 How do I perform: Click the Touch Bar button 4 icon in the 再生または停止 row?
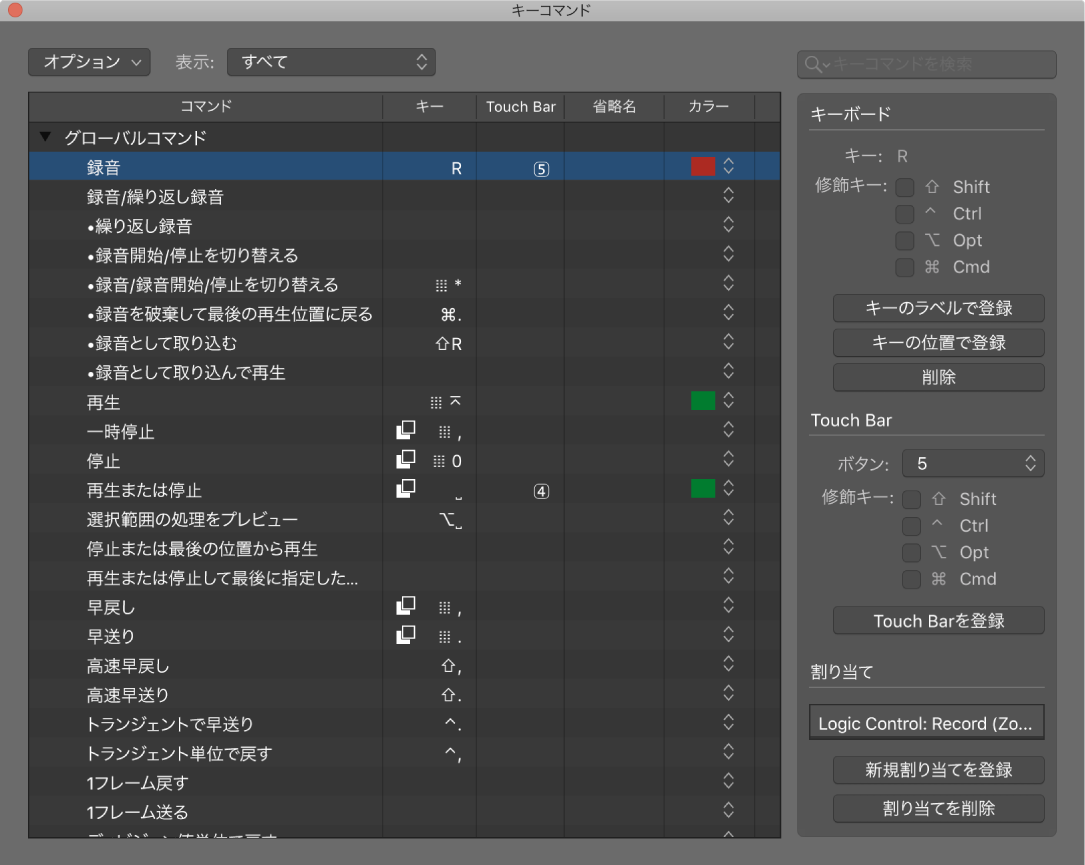tap(541, 491)
